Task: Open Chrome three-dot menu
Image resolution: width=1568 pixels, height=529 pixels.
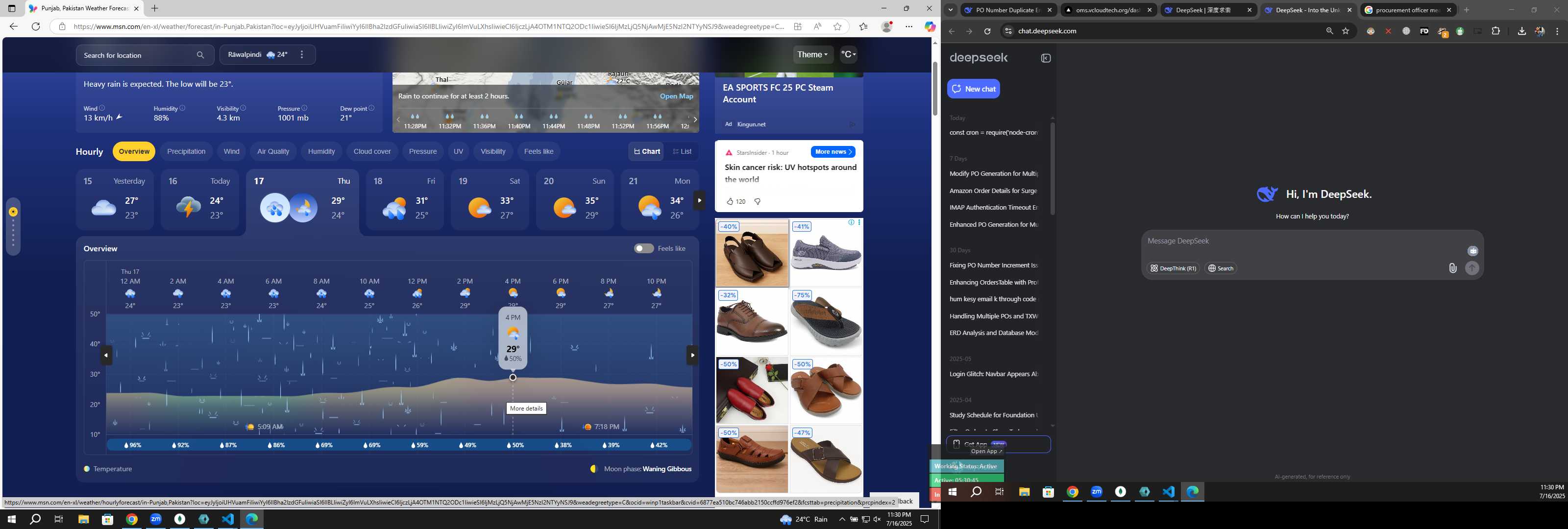Action: click(x=1557, y=31)
